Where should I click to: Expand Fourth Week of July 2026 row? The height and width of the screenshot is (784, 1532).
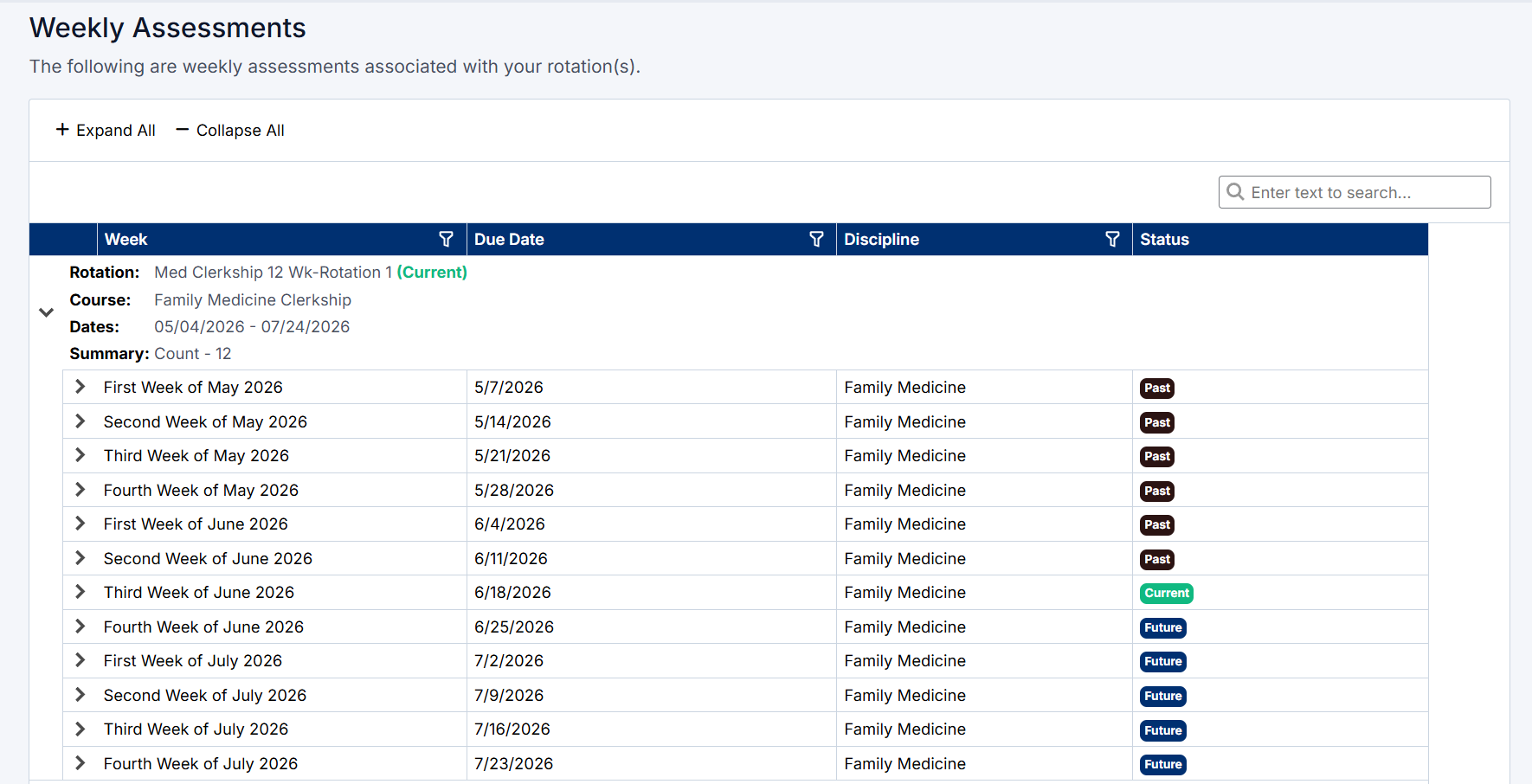[x=80, y=763]
